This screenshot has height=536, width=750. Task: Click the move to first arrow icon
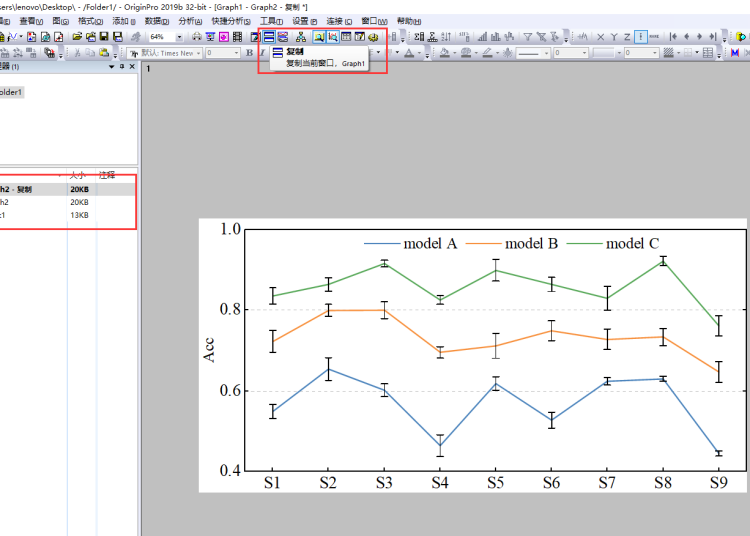pyautogui.click(x=673, y=37)
